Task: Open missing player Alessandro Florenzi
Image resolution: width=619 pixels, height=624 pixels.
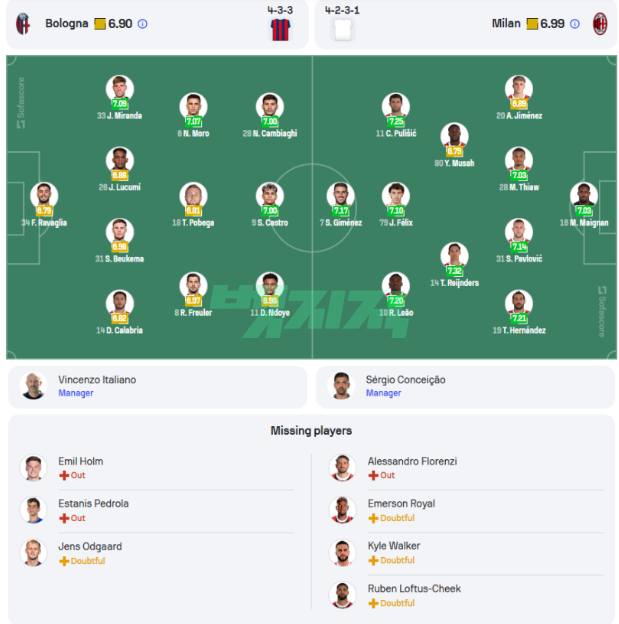Action: [x=411, y=461]
